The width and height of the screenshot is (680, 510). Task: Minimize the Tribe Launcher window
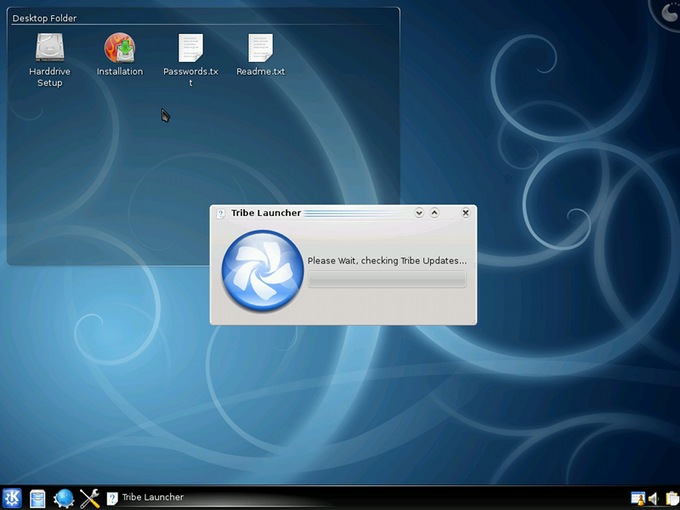pyautogui.click(x=419, y=213)
